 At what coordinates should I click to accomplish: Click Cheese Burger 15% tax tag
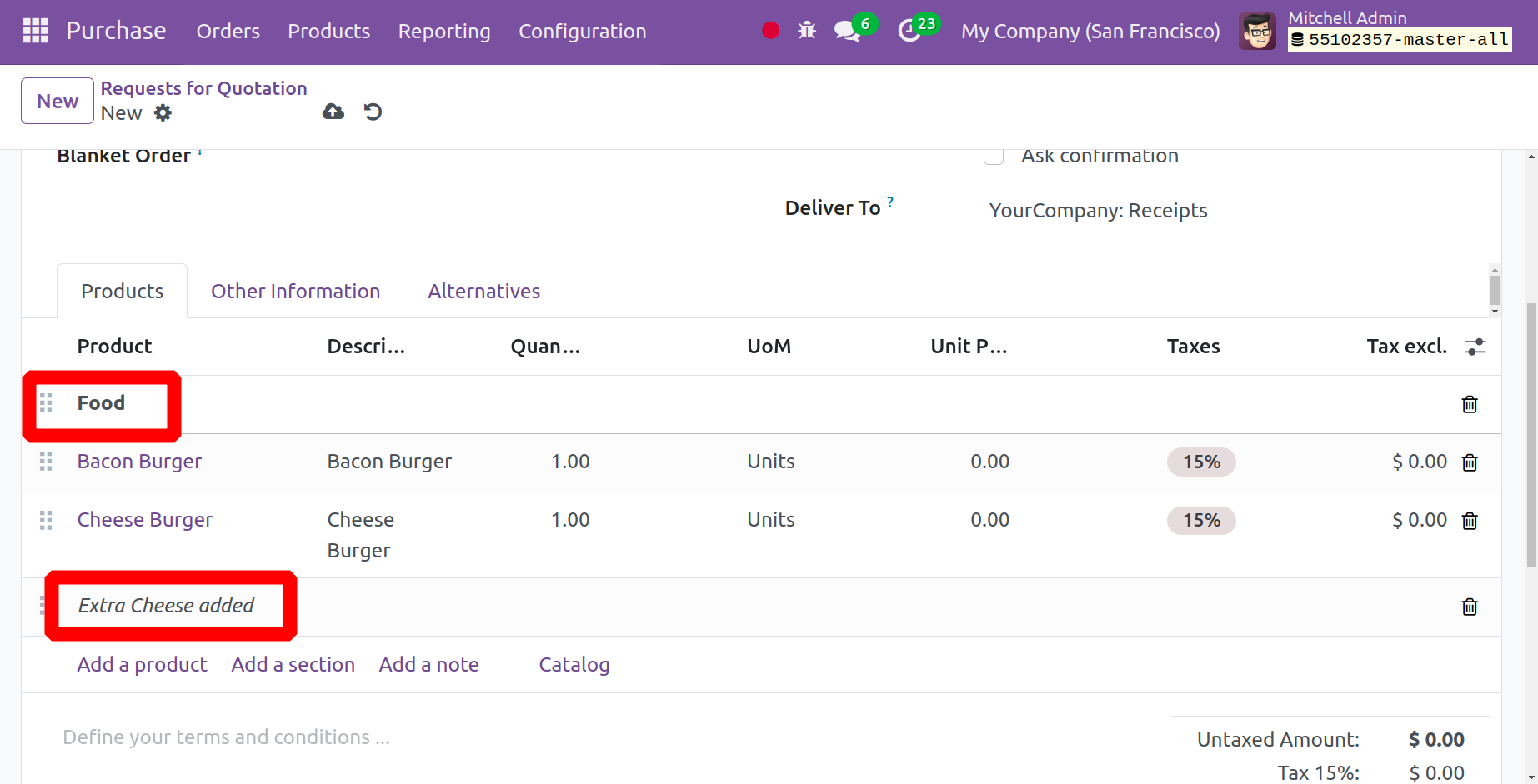(1201, 521)
